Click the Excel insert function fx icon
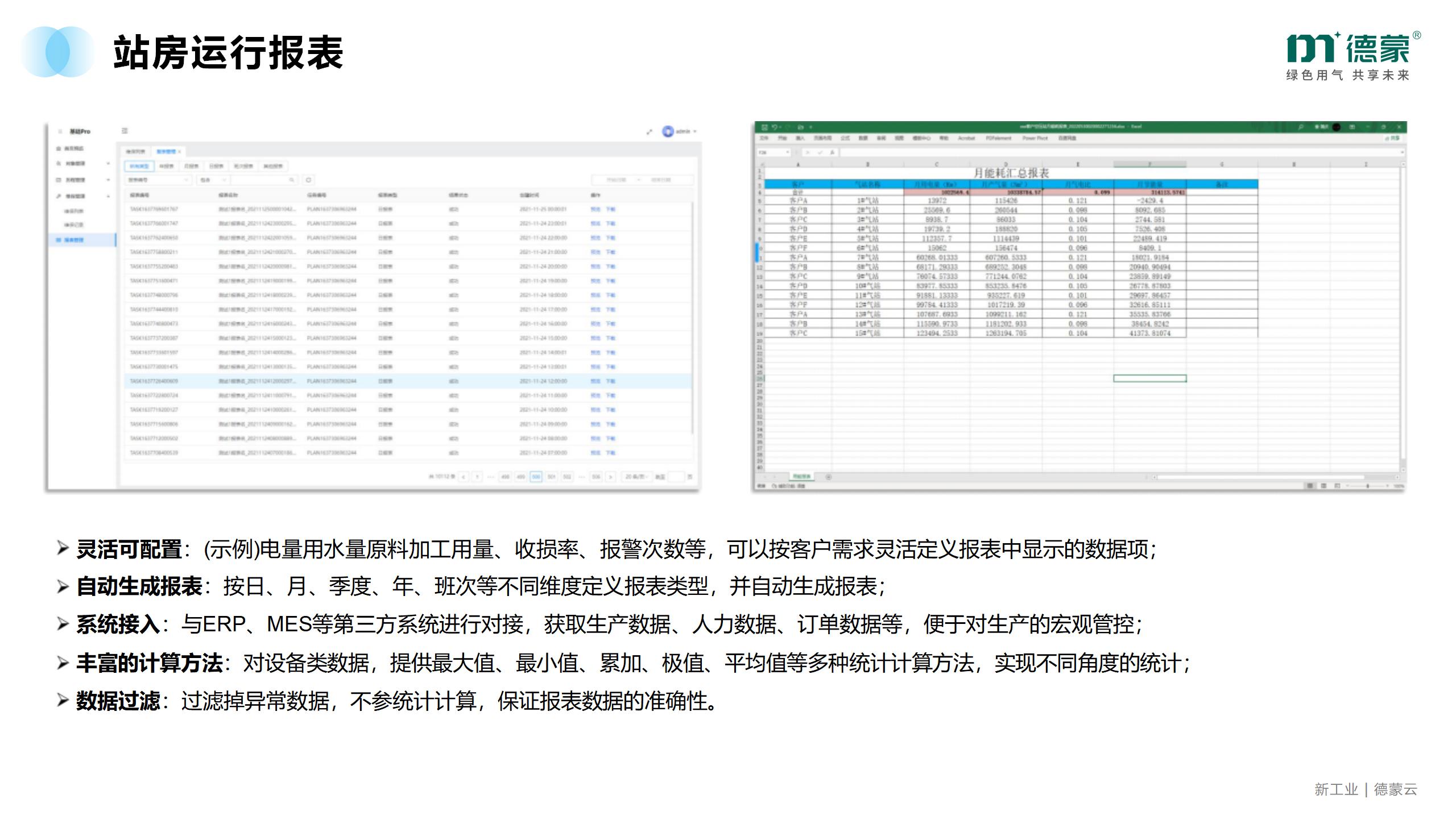Screen dimensions: 1456x819 click(x=832, y=152)
